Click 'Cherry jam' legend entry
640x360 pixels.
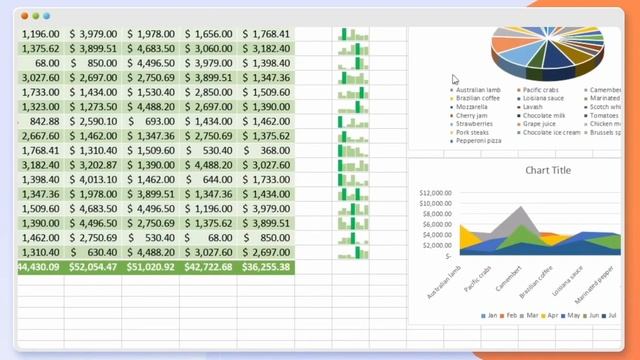[x=469, y=116]
